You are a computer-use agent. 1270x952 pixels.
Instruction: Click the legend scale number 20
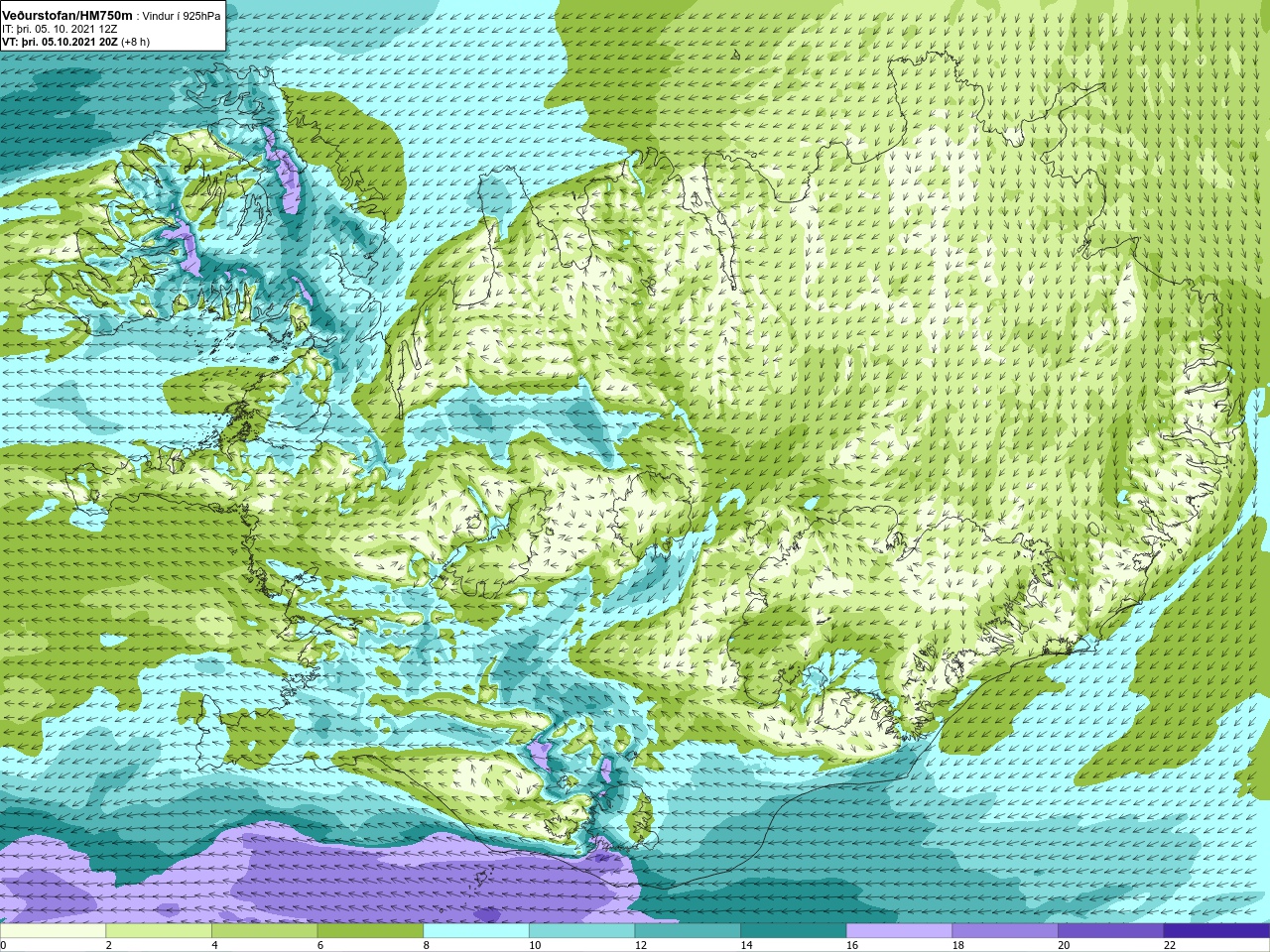[x=1065, y=945]
